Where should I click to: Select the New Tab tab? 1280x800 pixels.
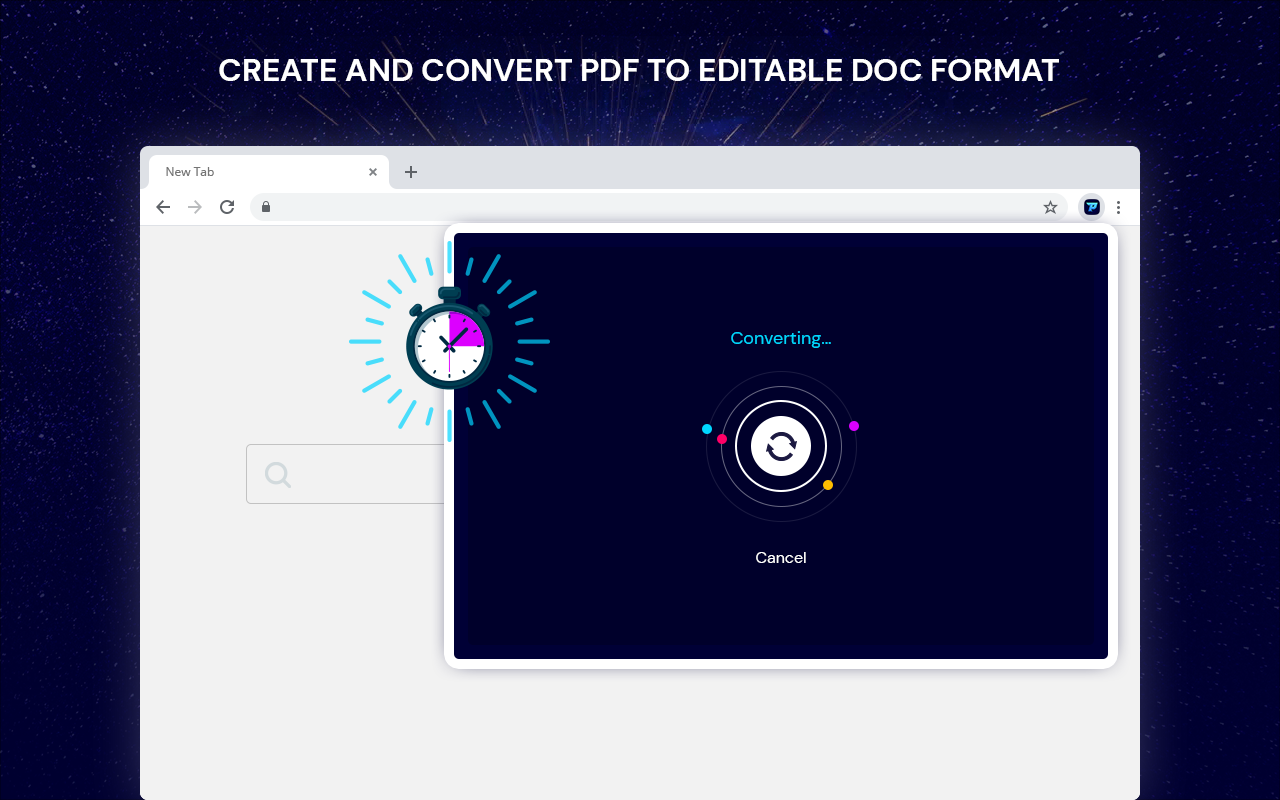[x=269, y=172]
